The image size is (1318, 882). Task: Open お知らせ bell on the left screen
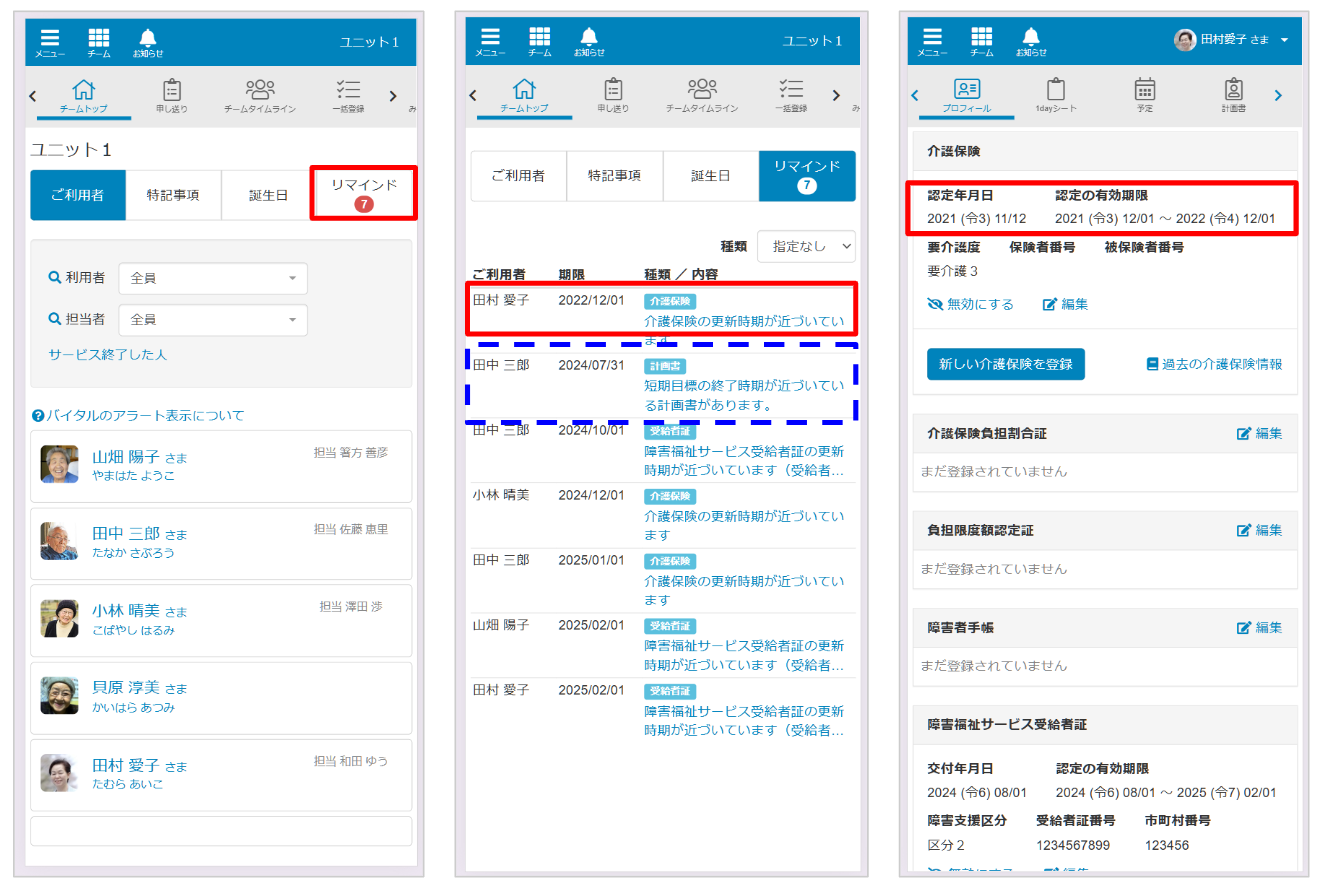click(x=148, y=41)
